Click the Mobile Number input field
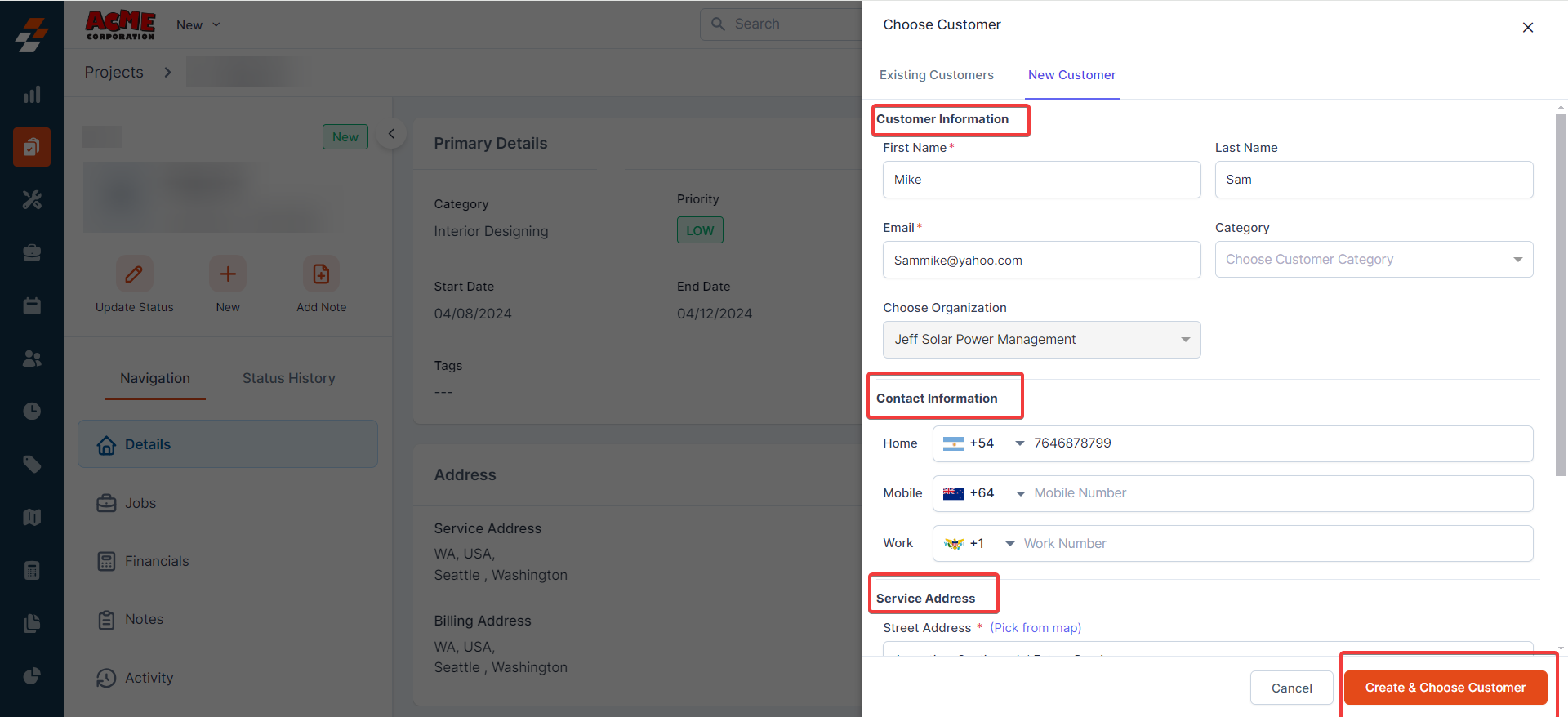1568x717 pixels. tap(1278, 493)
